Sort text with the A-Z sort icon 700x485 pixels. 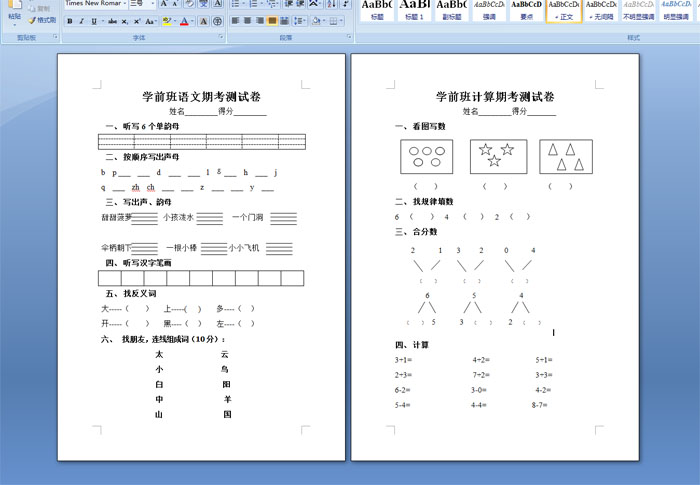pos(331,4)
